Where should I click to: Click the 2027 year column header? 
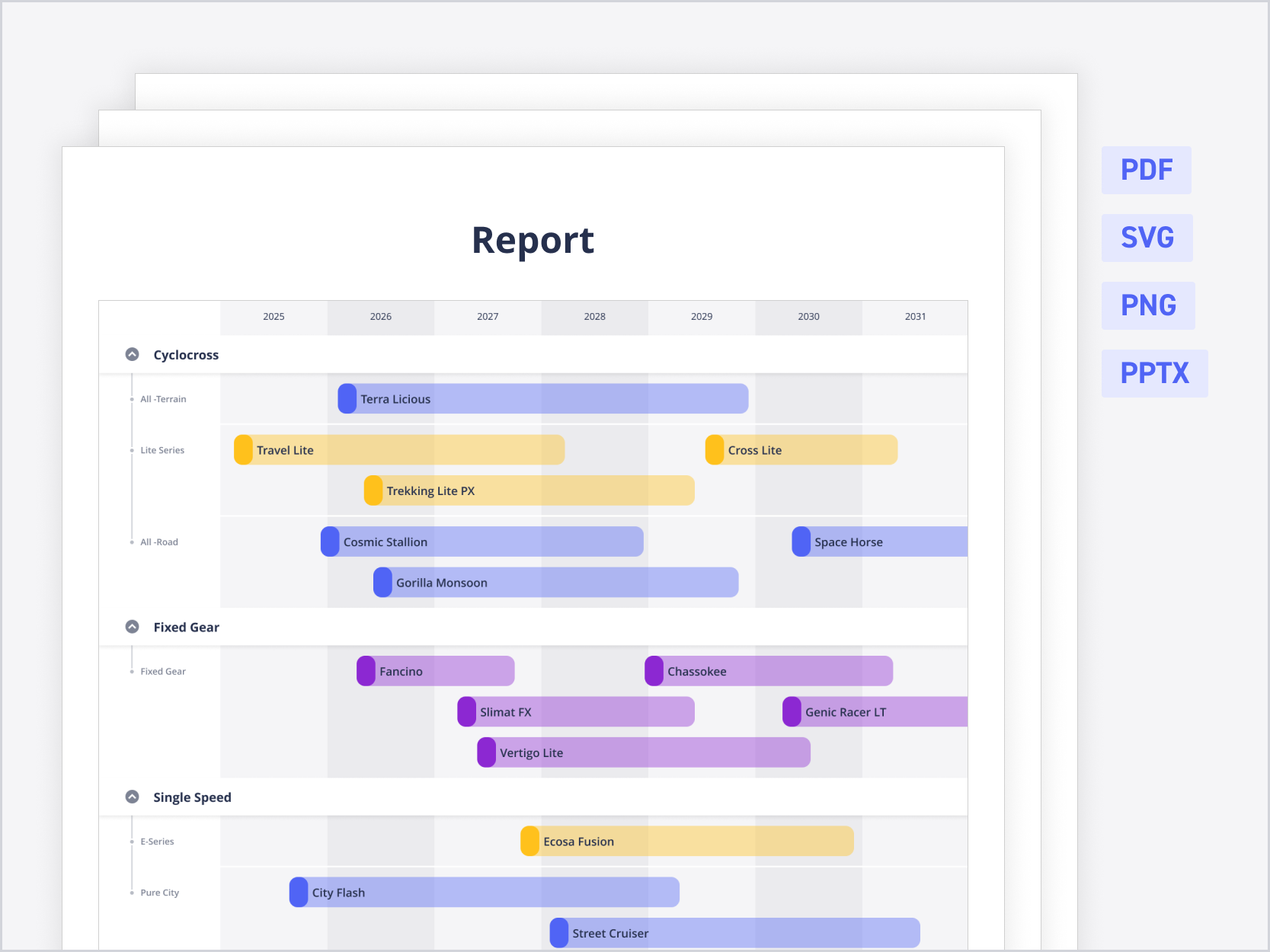click(488, 317)
